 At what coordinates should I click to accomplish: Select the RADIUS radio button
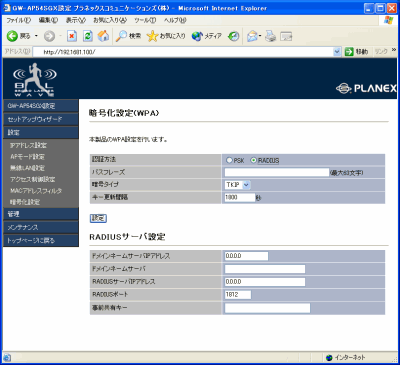point(254,160)
